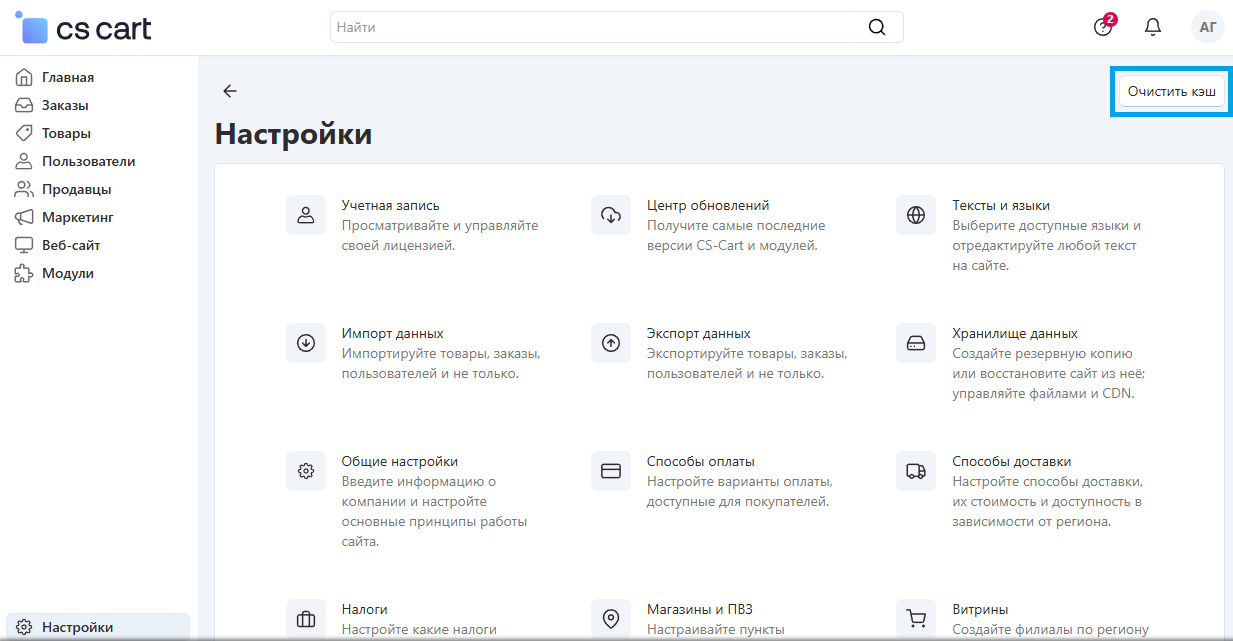Open the Общие настройки link

399,461
